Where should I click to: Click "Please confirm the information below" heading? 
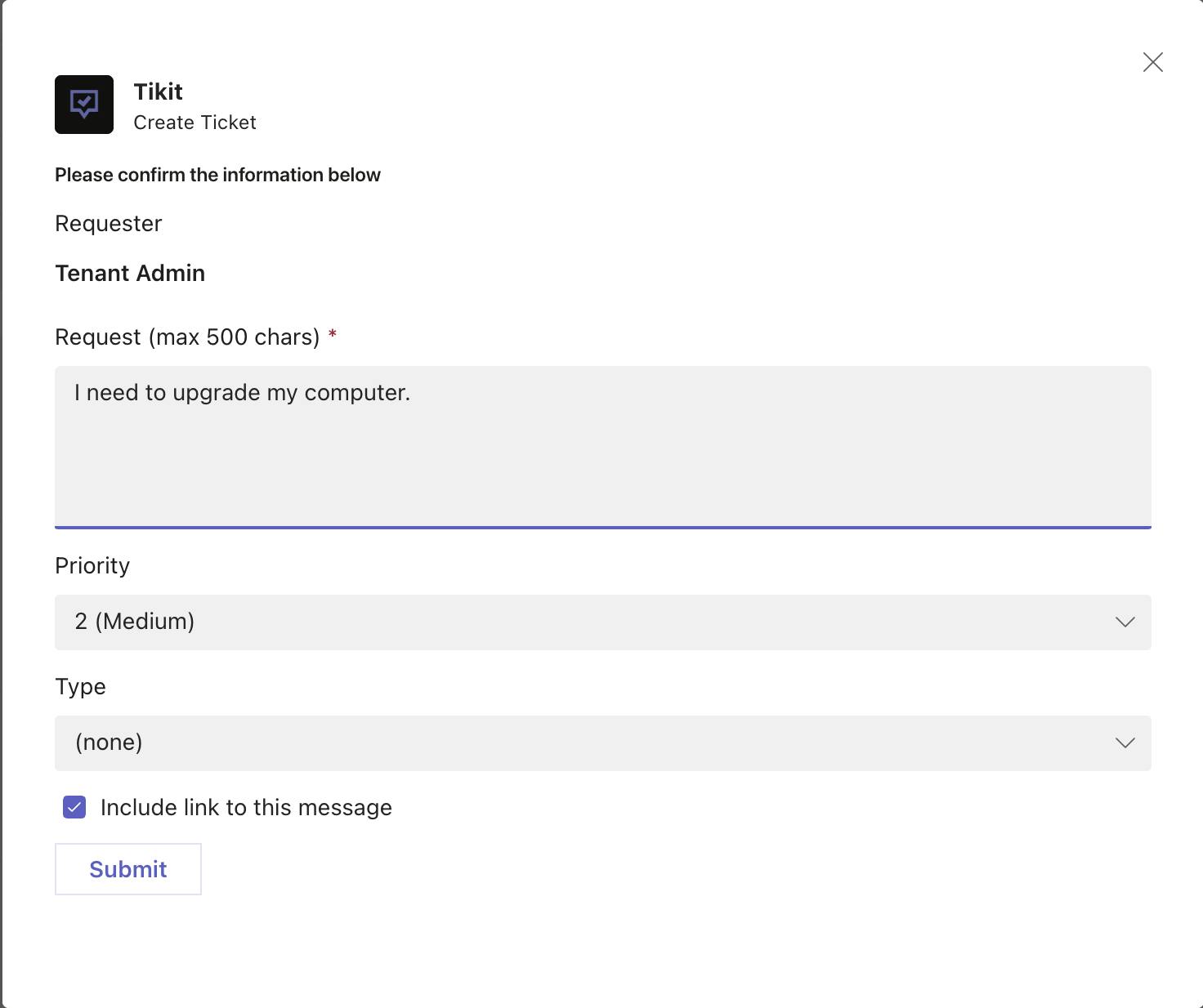pyautogui.click(x=217, y=175)
